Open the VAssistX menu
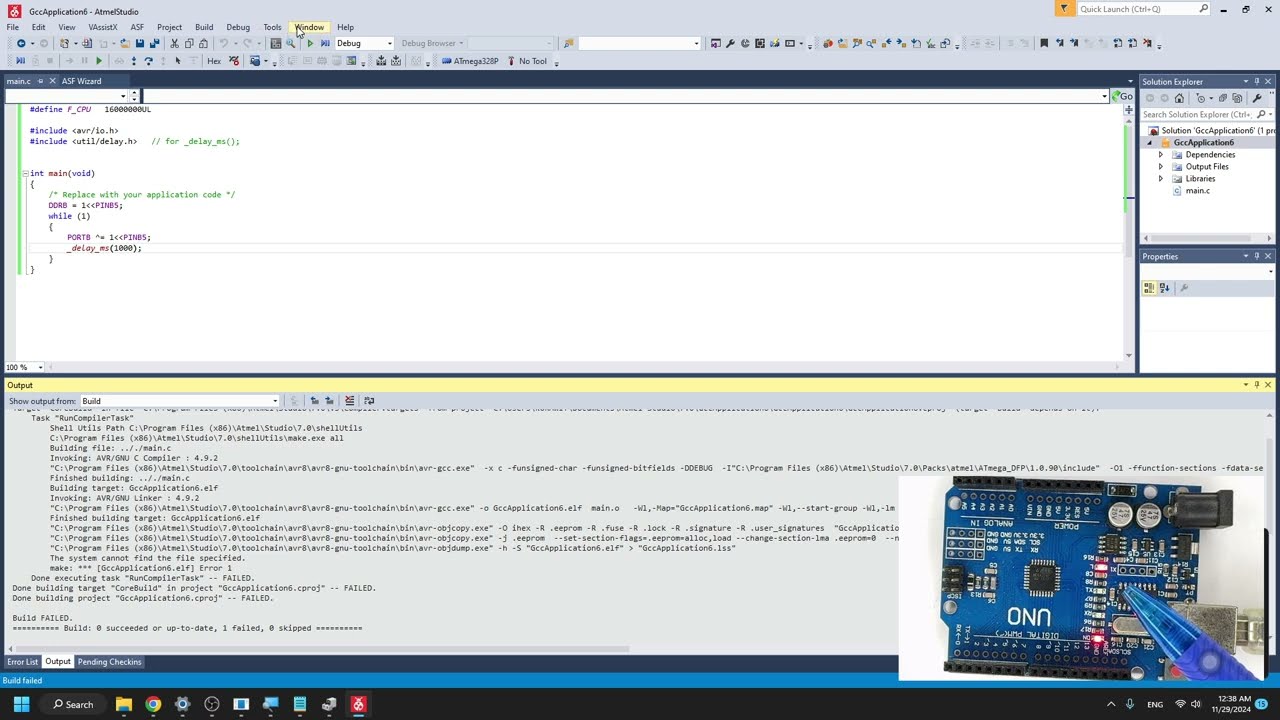The image size is (1280, 720). point(102,27)
